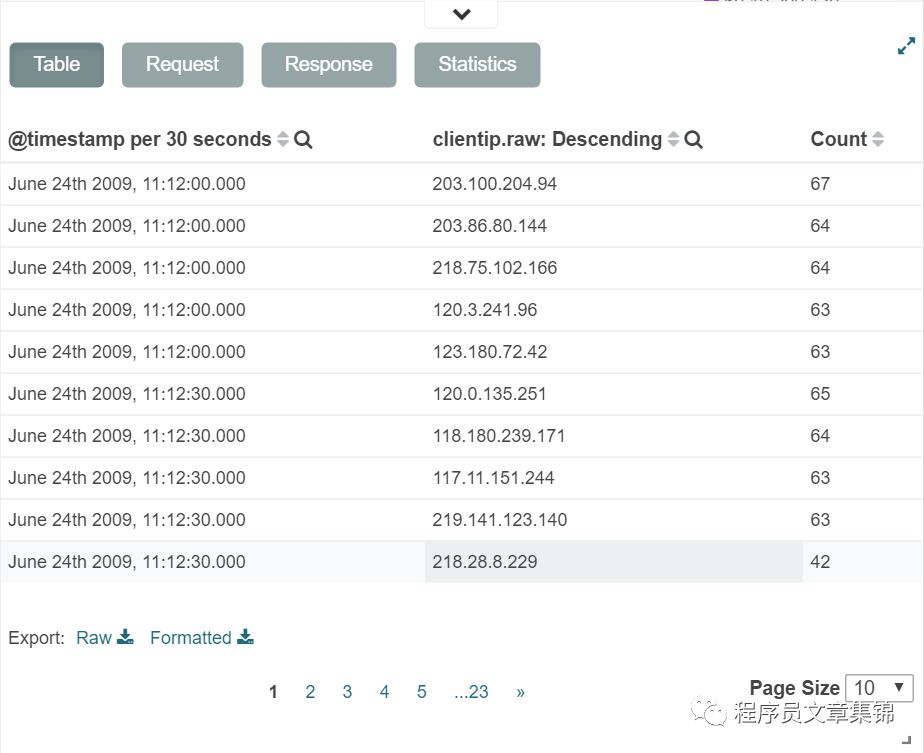The image size is (924, 753).
Task: Sort by the @timestamp column arrows
Action: pos(283,140)
